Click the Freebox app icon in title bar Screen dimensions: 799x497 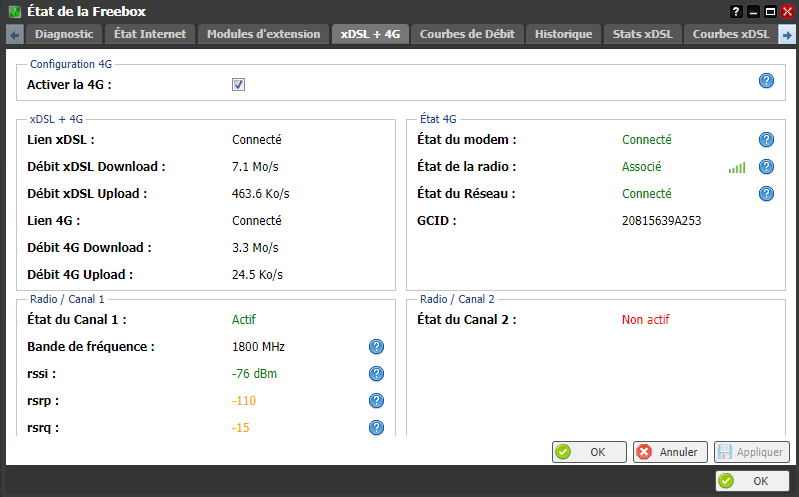pos(15,11)
